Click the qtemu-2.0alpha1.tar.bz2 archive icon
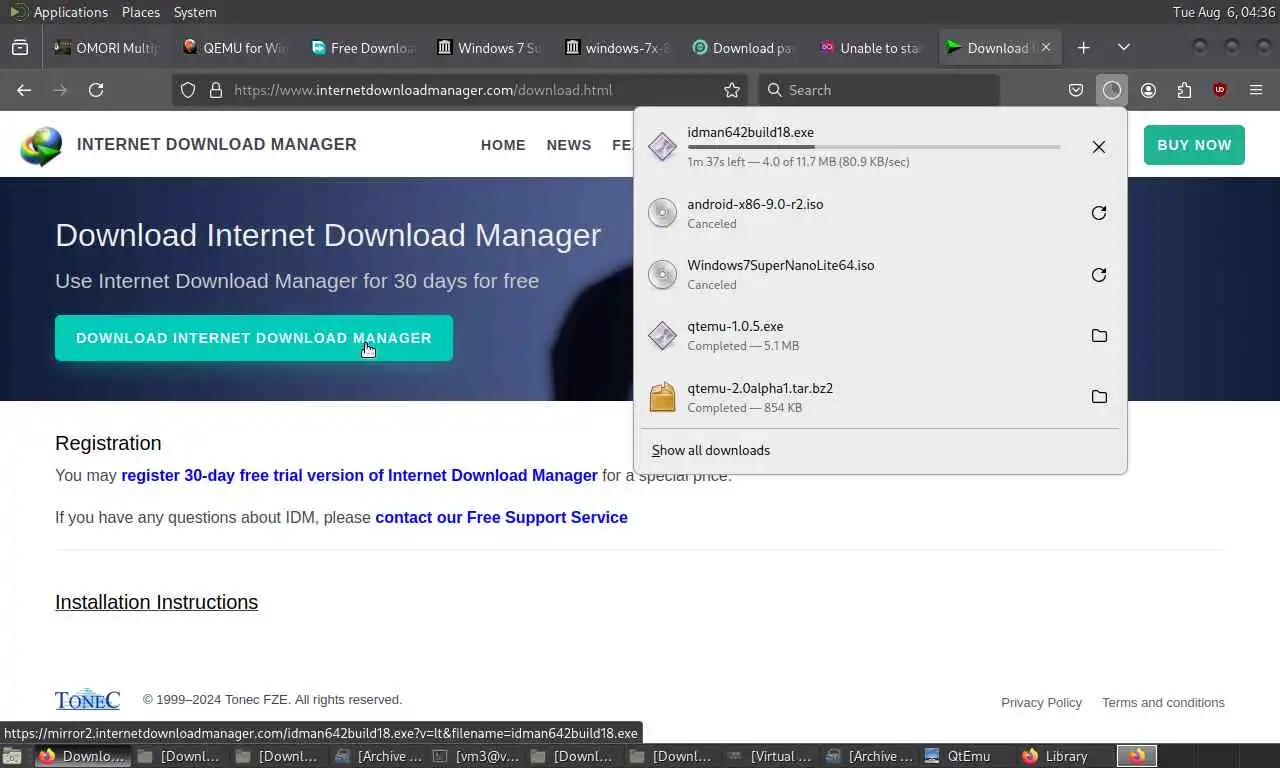1280x768 pixels. tap(662, 397)
